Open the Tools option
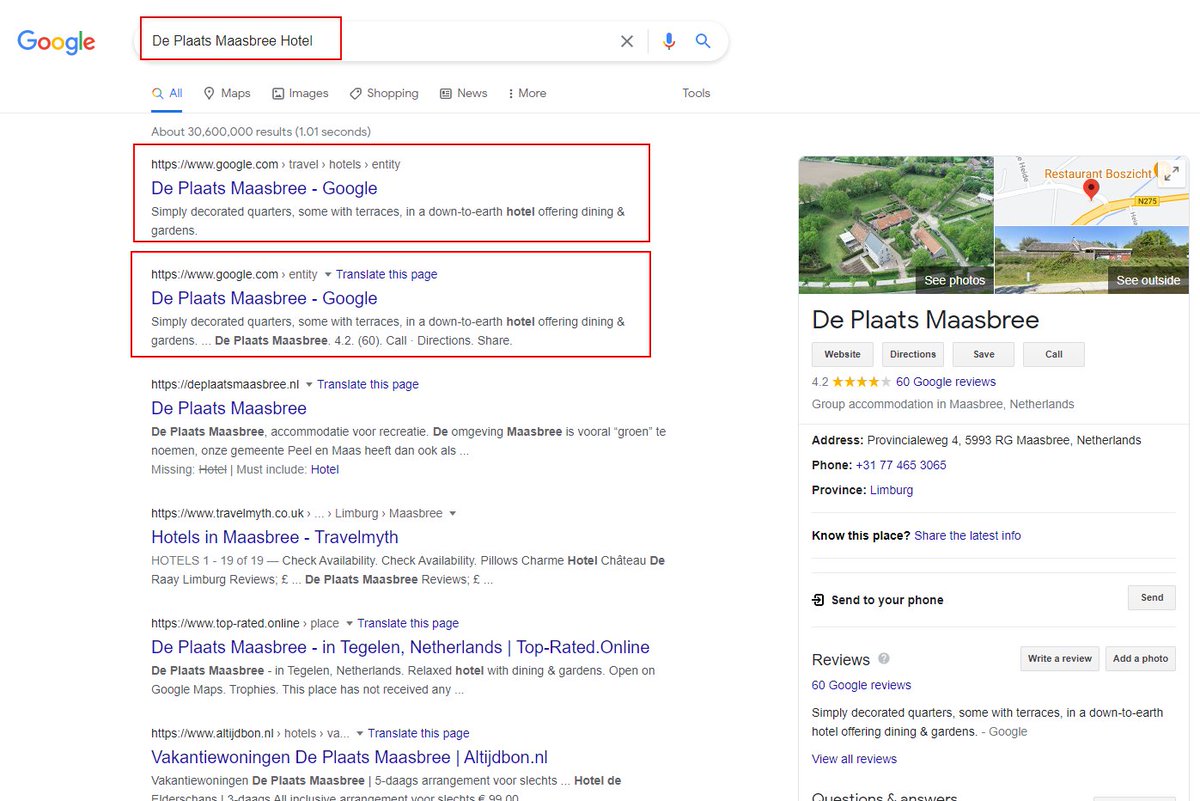The image size is (1200, 801). 696,93
